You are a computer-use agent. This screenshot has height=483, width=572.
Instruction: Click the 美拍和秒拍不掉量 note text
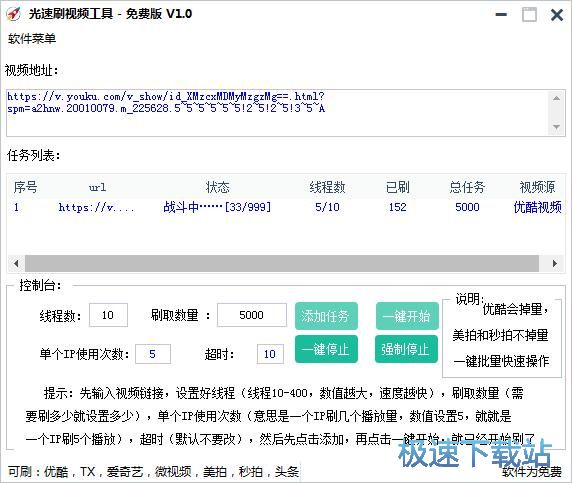[500, 335]
